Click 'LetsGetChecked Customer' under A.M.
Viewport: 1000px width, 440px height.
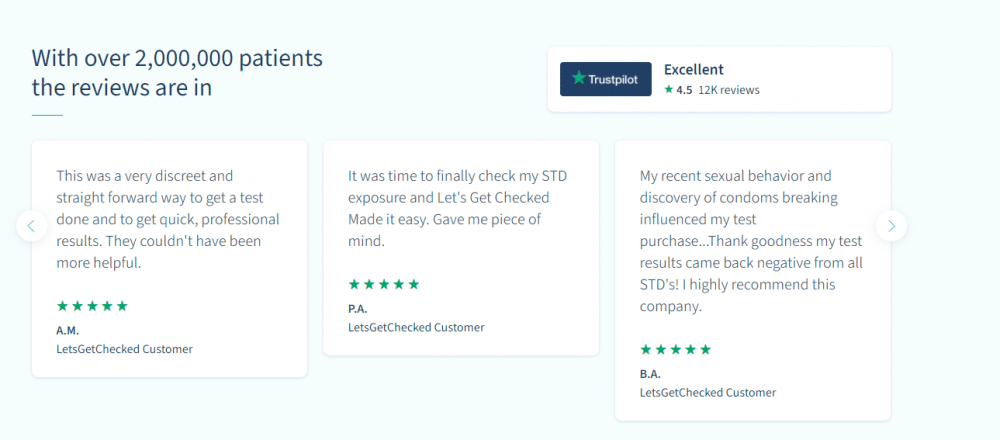(x=124, y=349)
